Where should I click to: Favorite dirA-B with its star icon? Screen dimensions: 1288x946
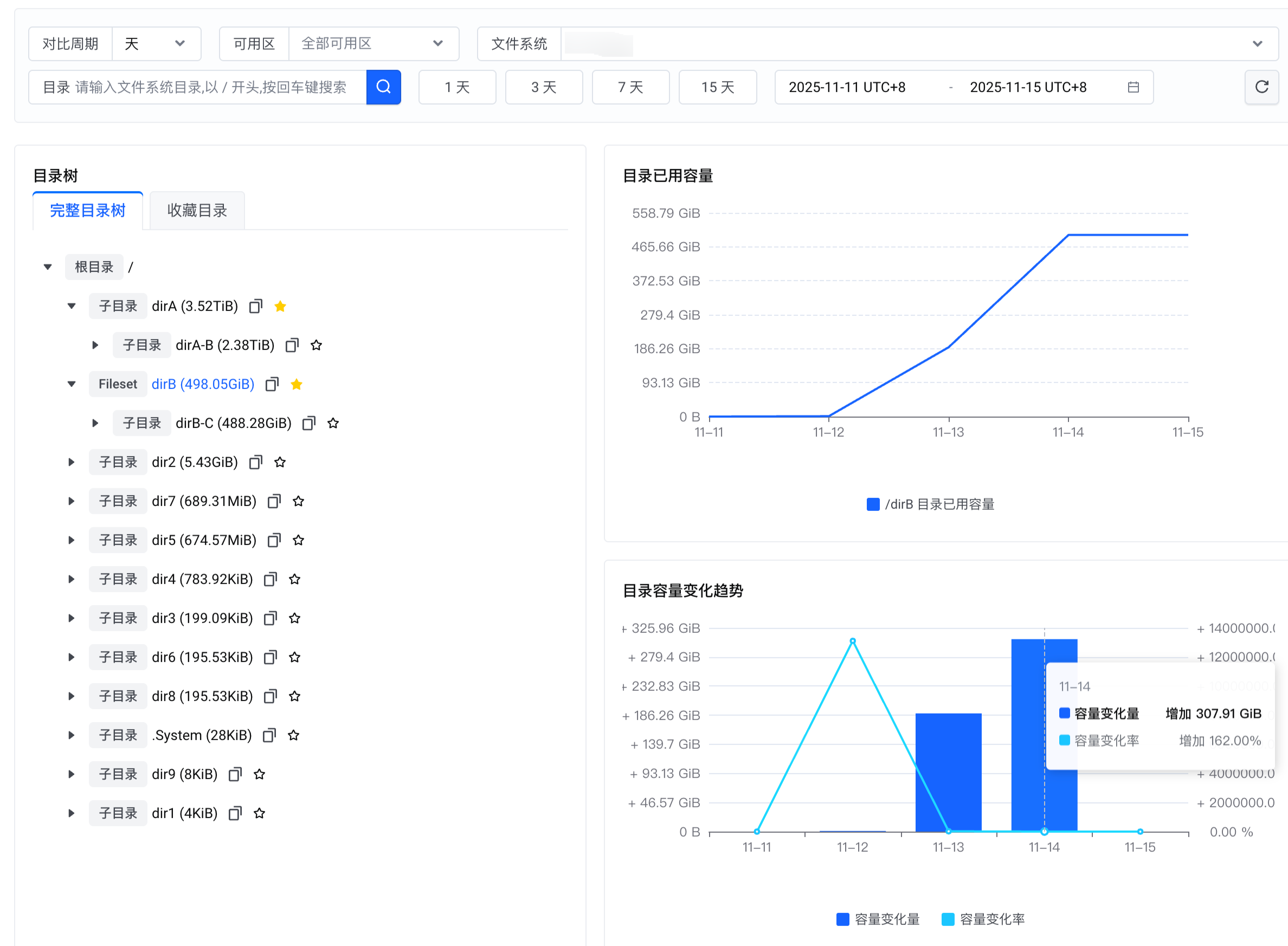pos(316,345)
